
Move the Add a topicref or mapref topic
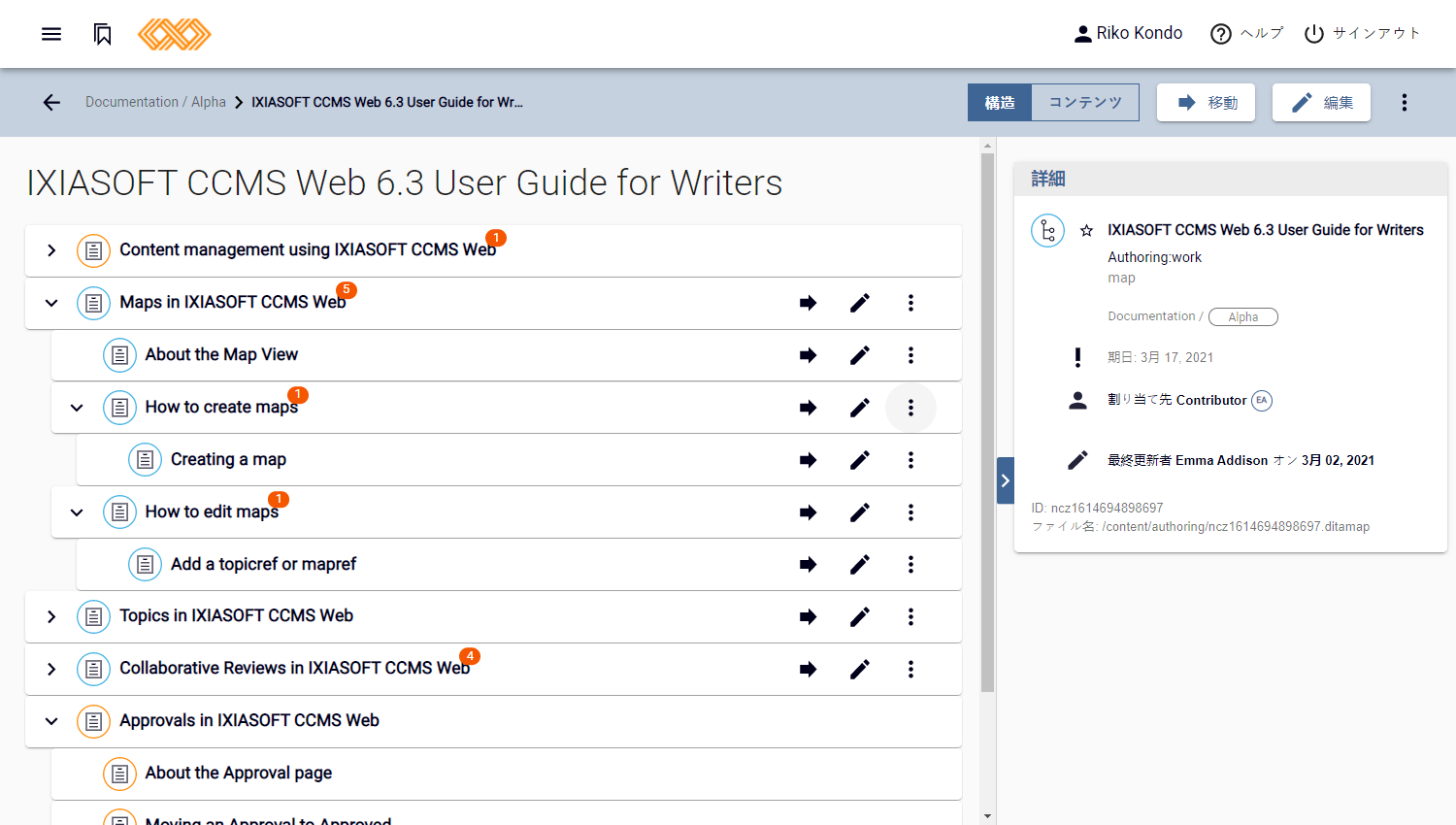coord(808,565)
